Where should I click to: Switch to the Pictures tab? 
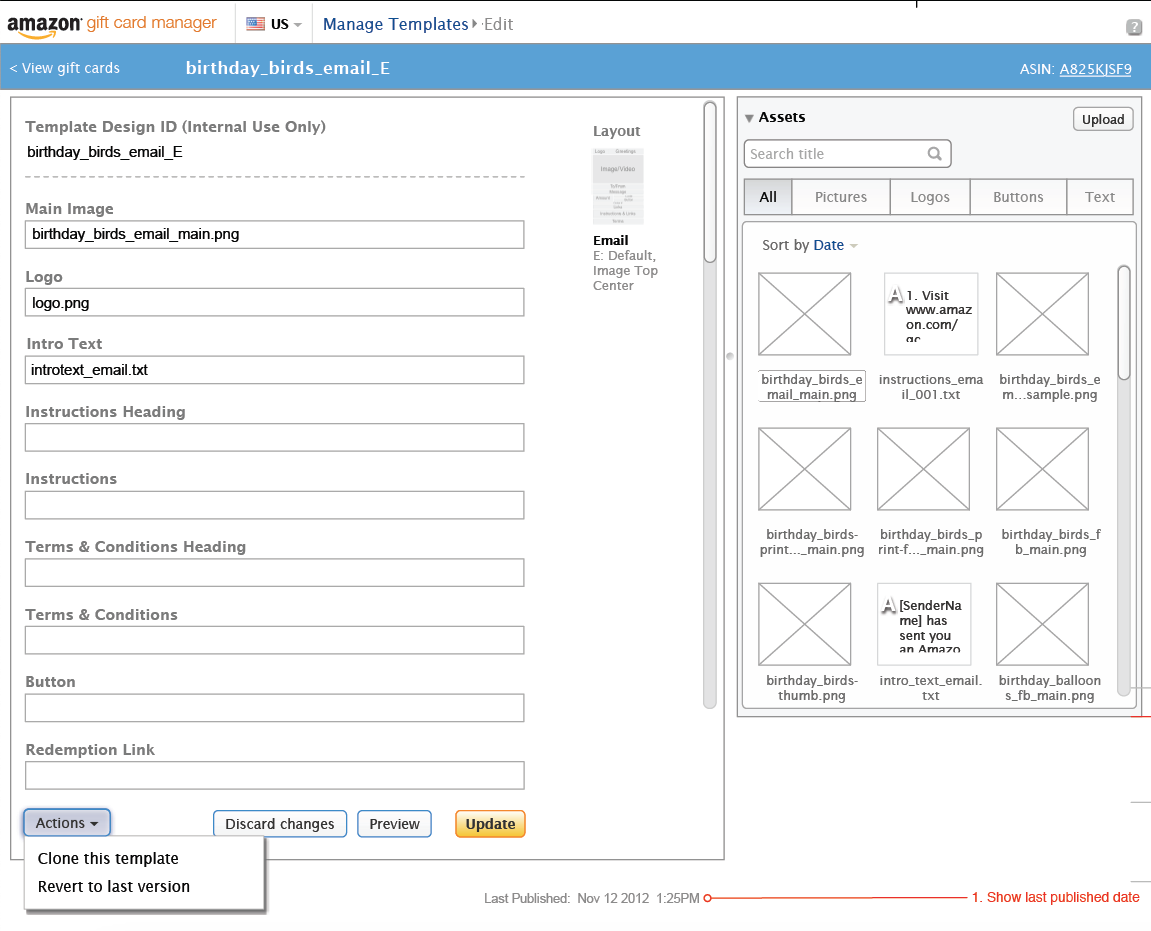[x=840, y=197]
